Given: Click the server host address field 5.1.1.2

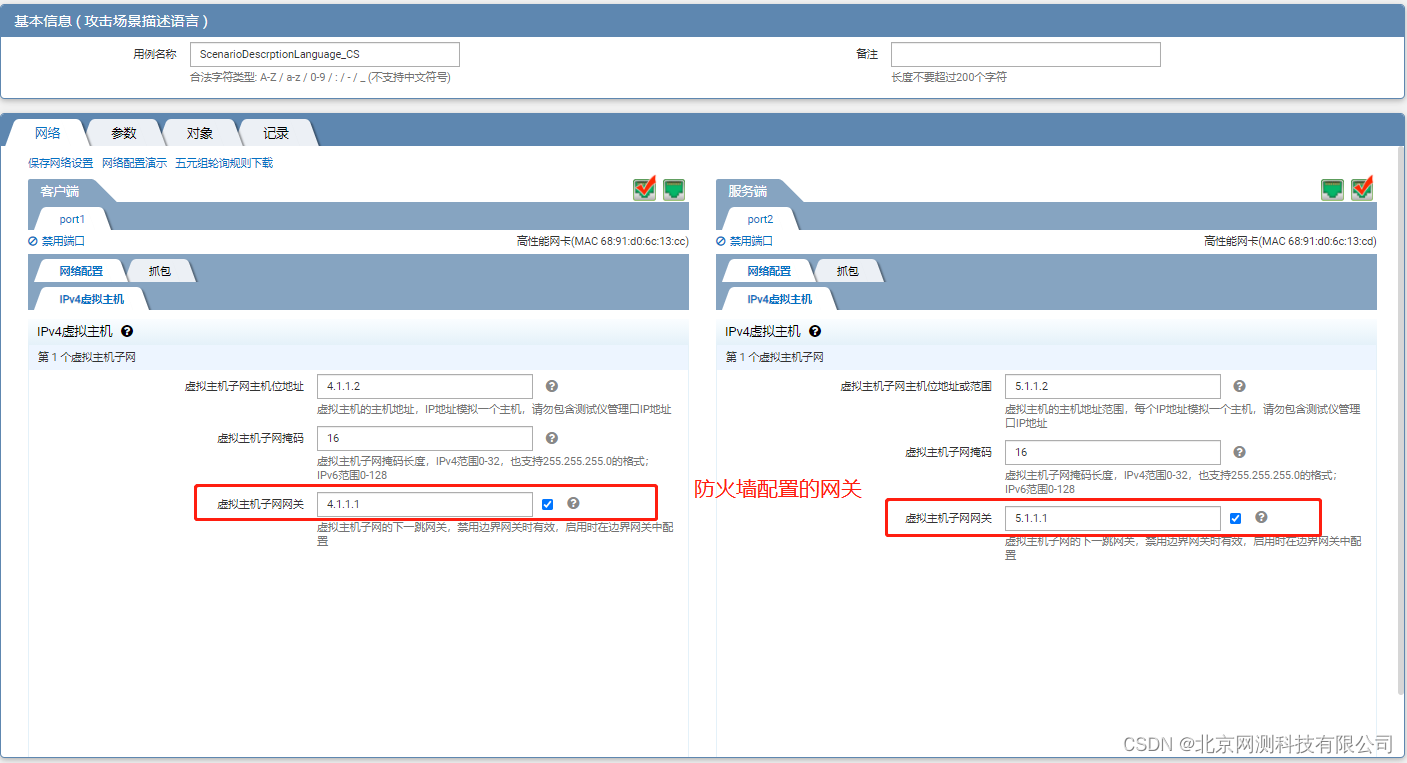Looking at the screenshot, I should pos(1113,386).
